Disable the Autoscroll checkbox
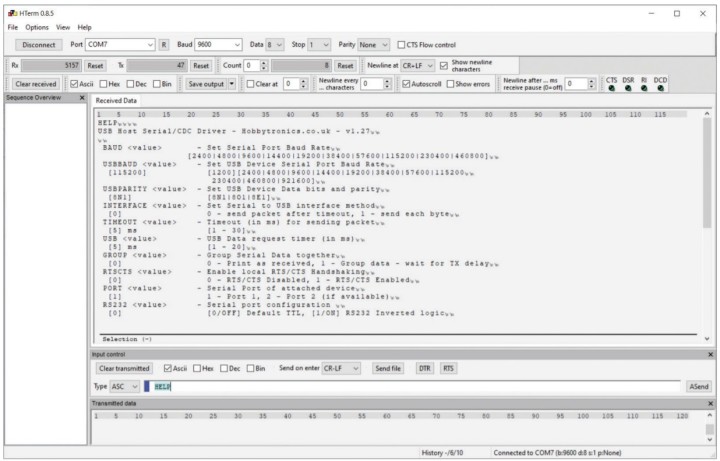Screen dimensions: 720x461 tap(406, 83)
